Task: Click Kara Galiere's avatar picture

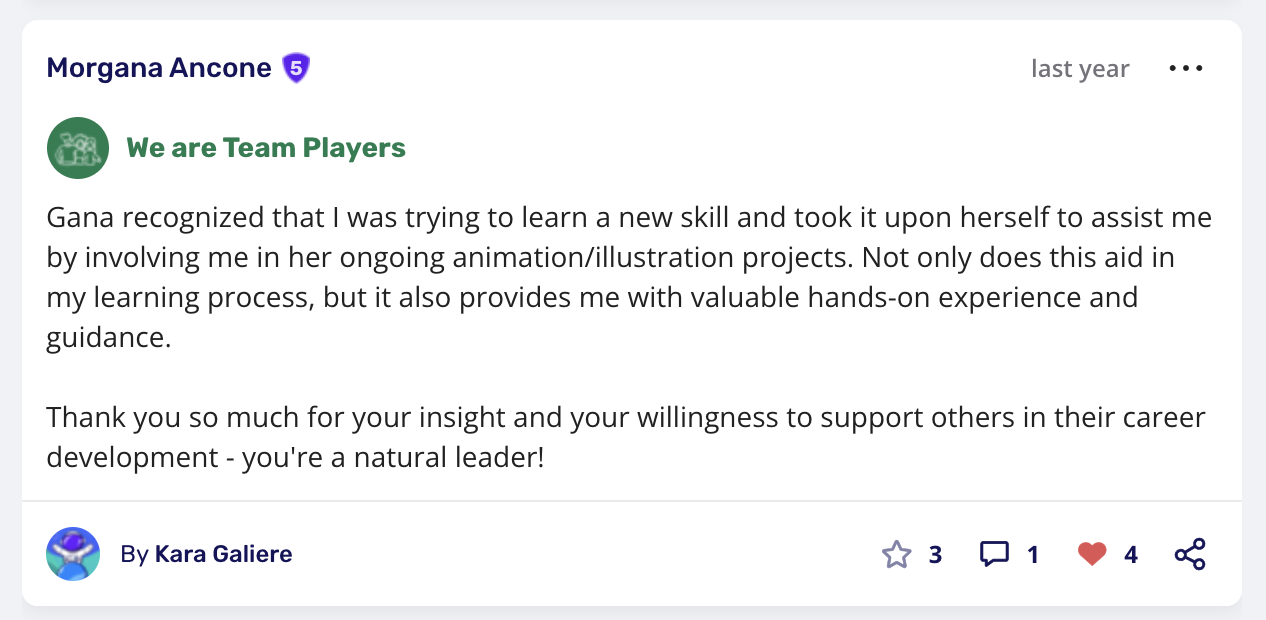Action: (x=73, y=554)
